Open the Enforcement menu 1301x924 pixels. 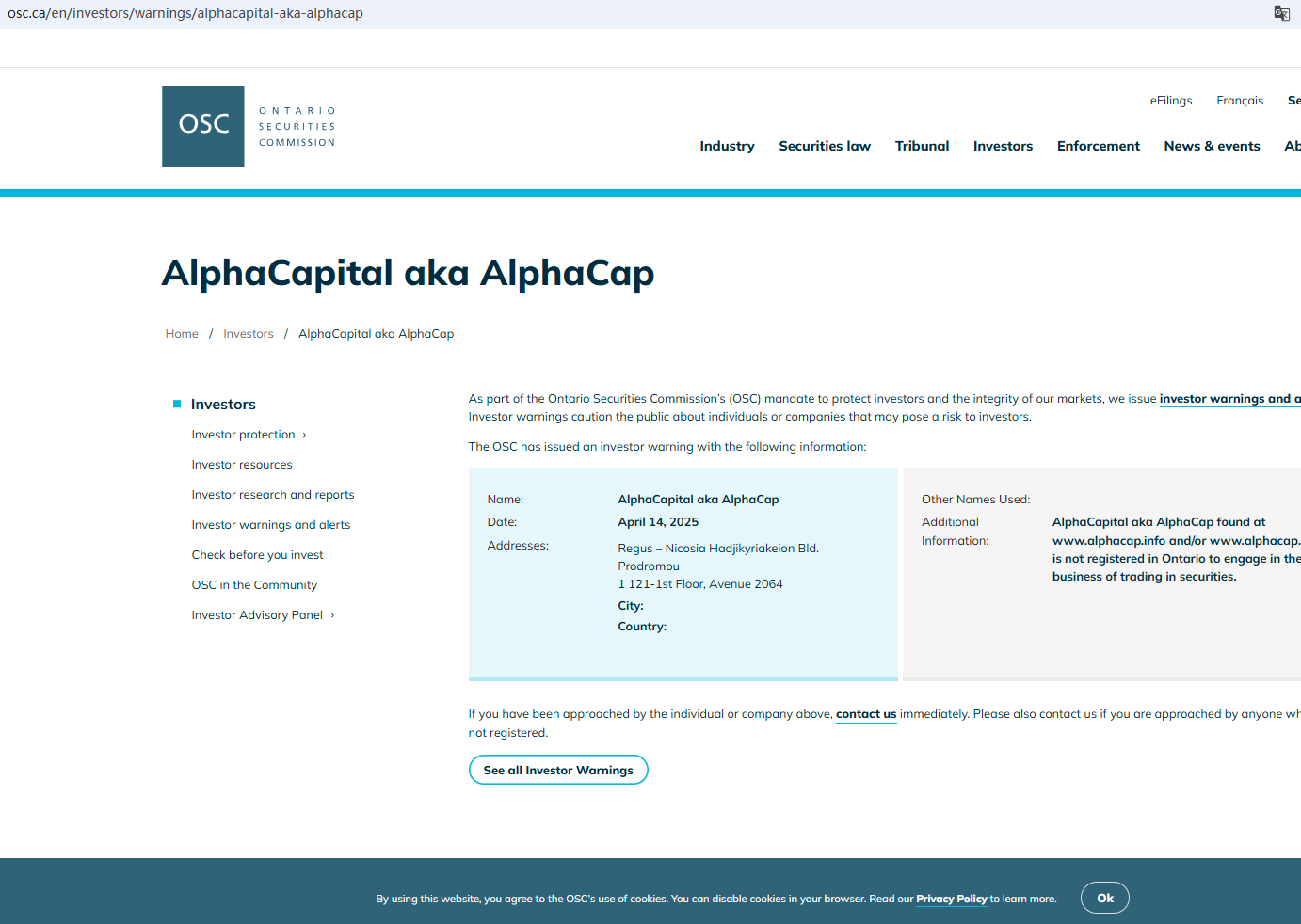[1098, 146]
